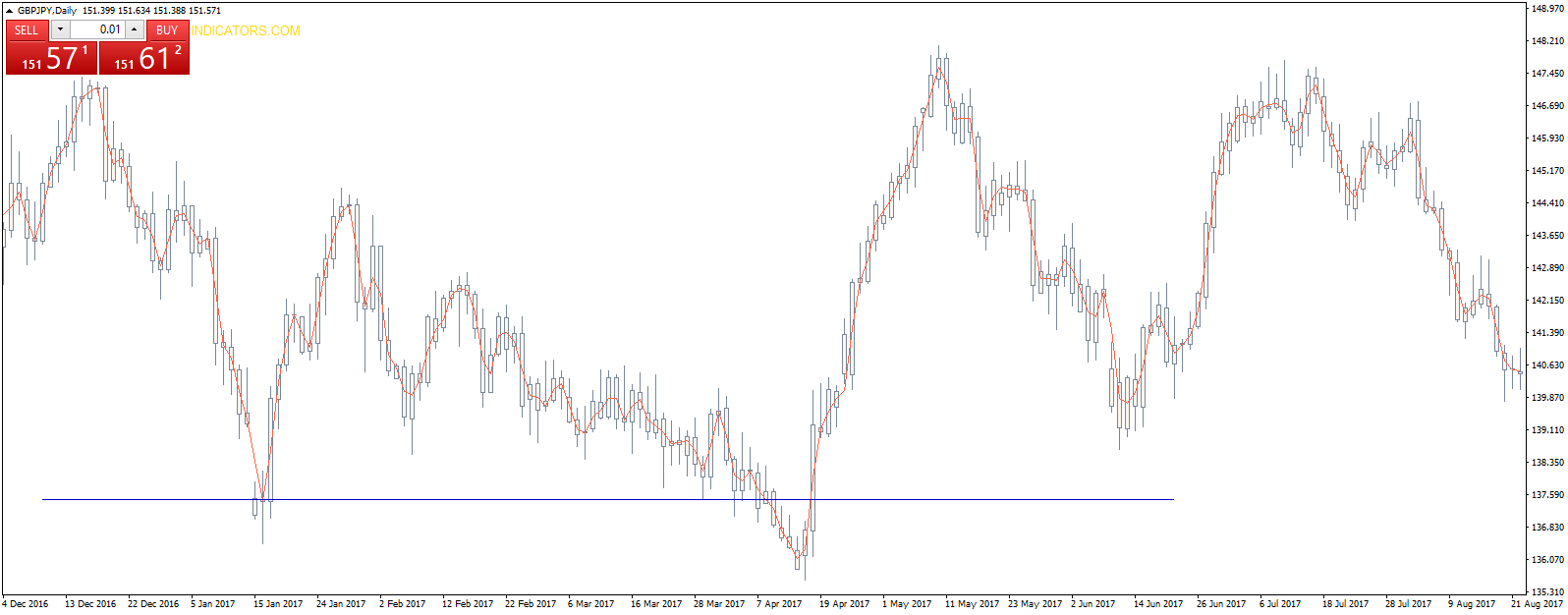Decrease lot volume with the down arrow
Screen dimensions: 1568x615
(59, 29)
